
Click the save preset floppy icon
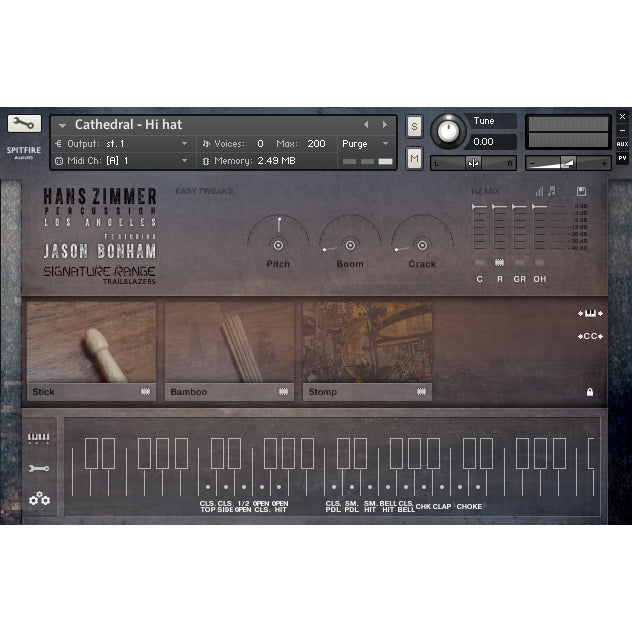tap(581, 191)
